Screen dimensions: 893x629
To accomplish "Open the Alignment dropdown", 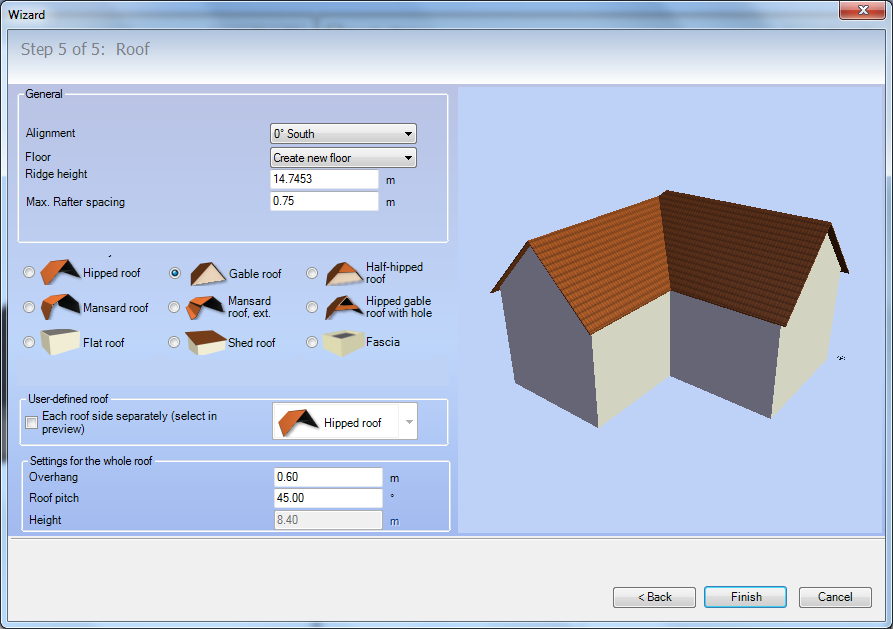I will (x=343, y=134).
